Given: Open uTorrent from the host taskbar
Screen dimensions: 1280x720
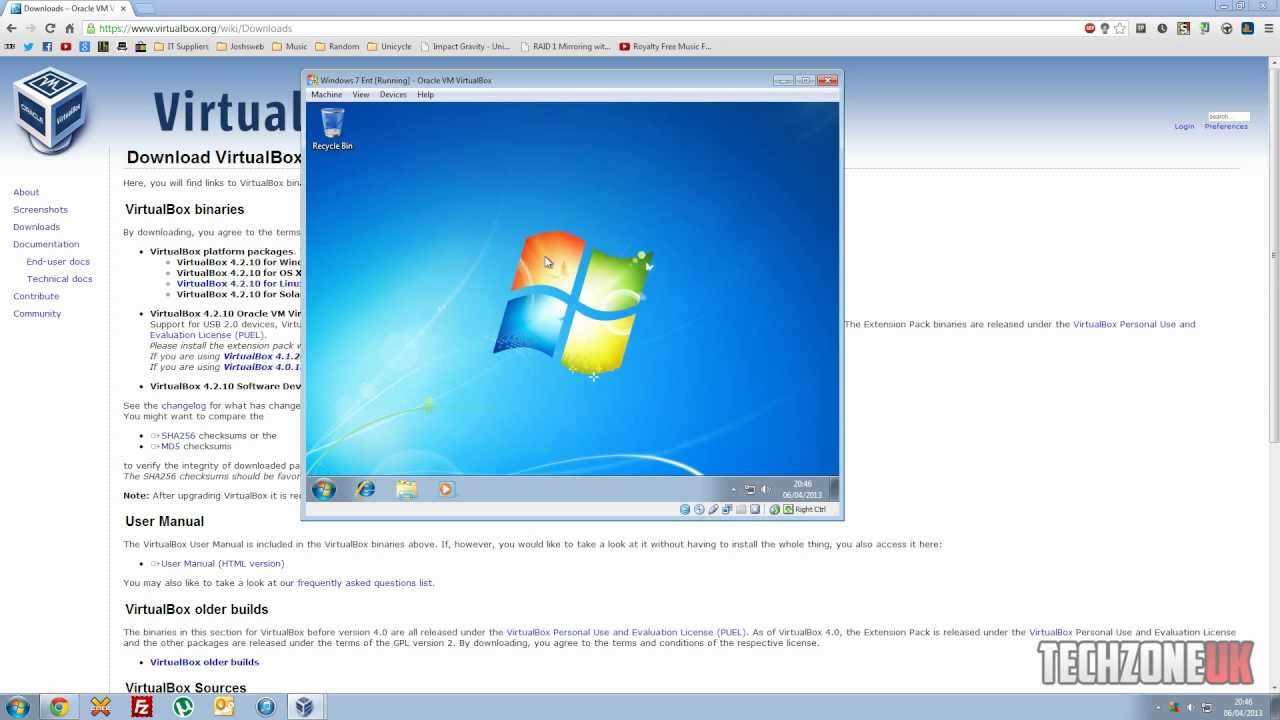Looking at the screenshot, I should click(x=183, y=707).
